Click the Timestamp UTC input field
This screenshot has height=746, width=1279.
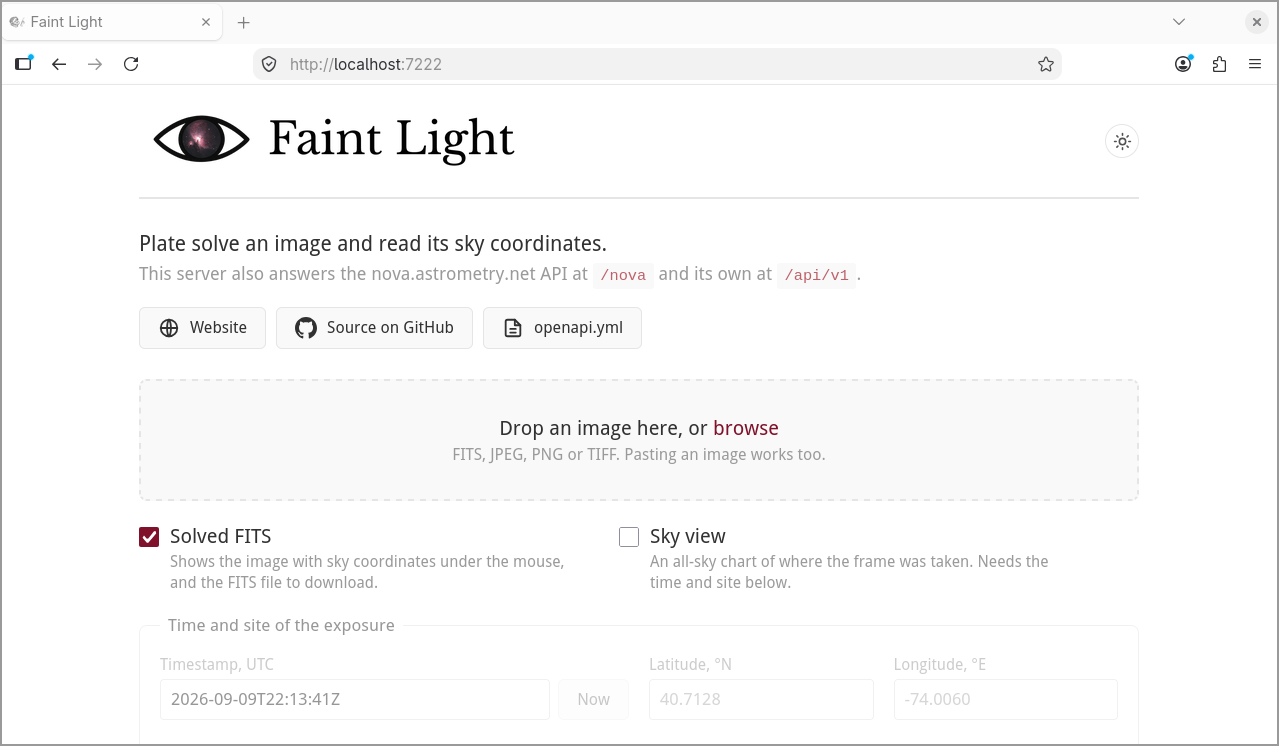pyautogui.click(x=355, y=699)
